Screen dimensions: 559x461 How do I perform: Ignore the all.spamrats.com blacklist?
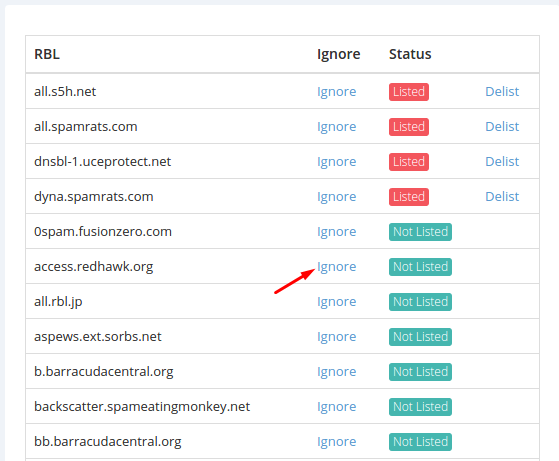click(337, 127)
